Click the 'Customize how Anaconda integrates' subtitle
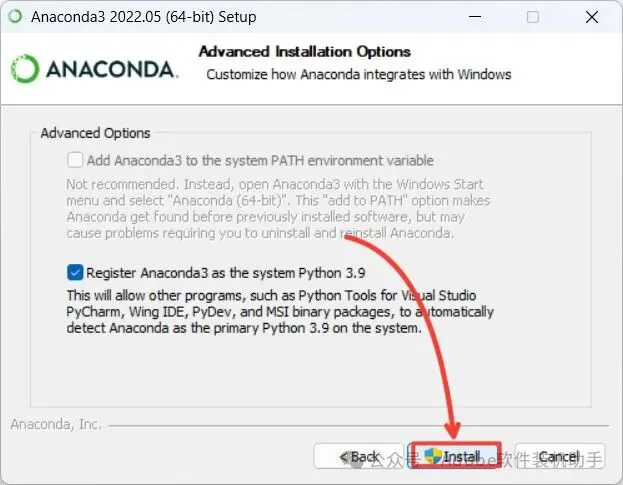The height and width of the screenshot is (485, 623). [x=358, y=74]
